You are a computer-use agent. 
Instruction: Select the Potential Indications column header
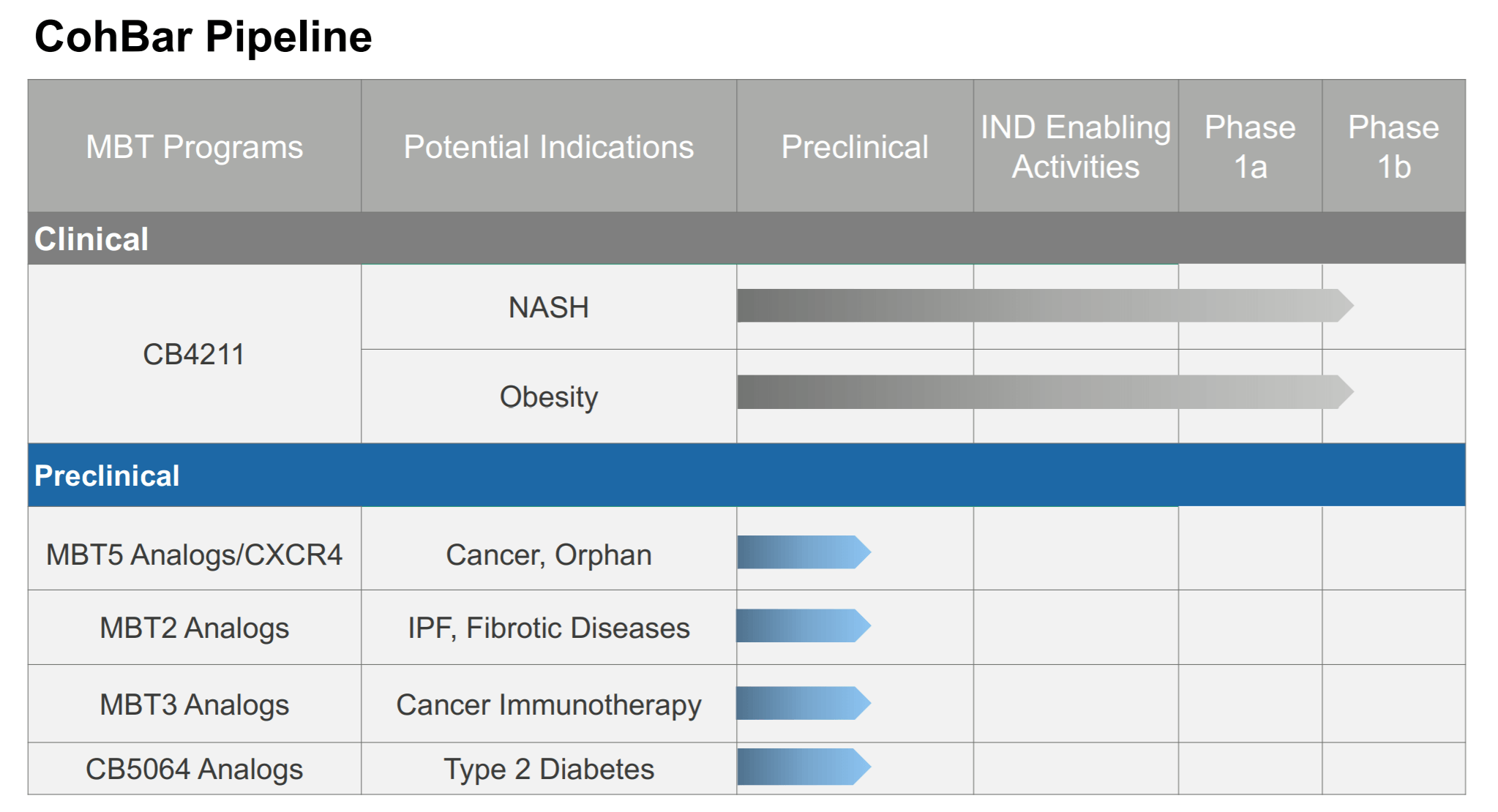(549, 146)
